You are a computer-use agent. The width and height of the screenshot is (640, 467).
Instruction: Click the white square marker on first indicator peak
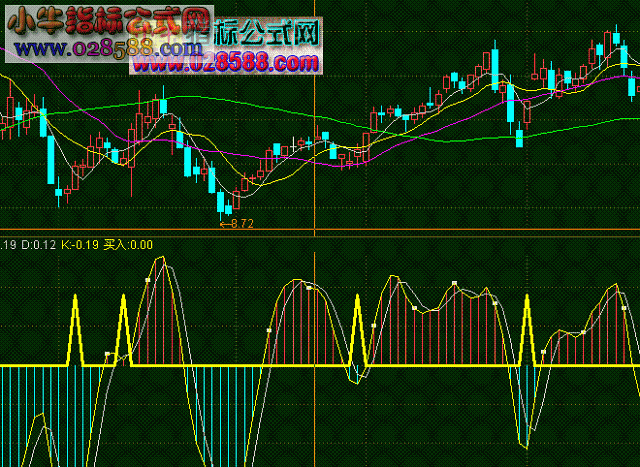[147, 282]
